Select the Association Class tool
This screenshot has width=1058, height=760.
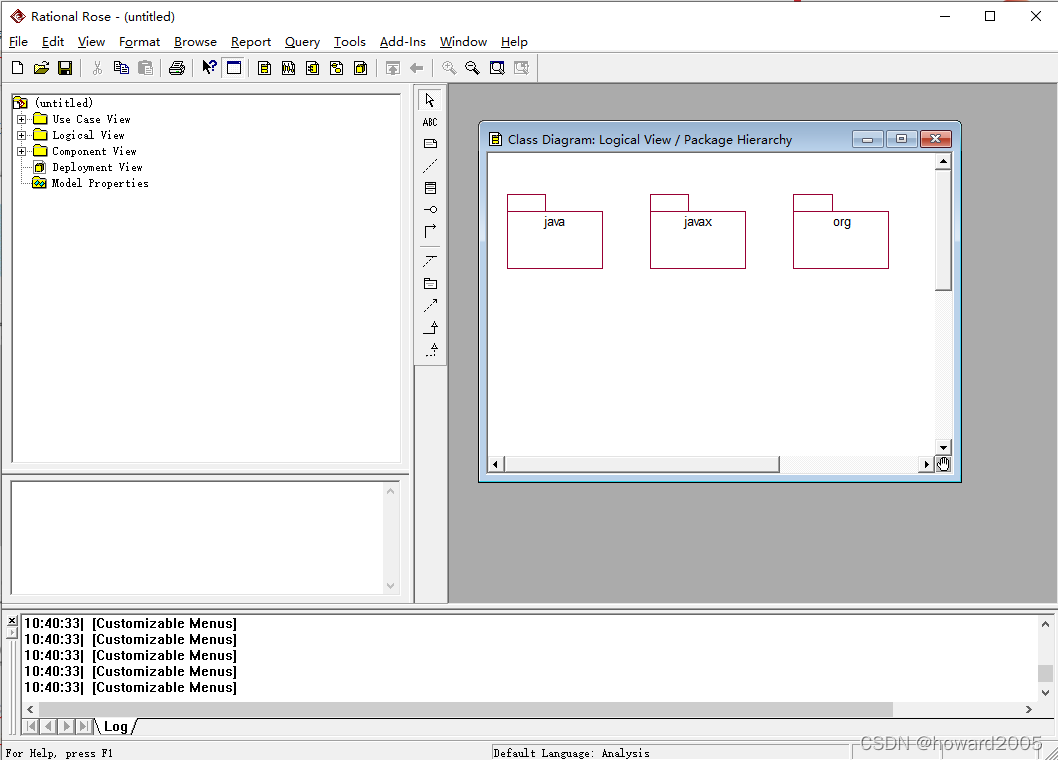pos(430,261)
